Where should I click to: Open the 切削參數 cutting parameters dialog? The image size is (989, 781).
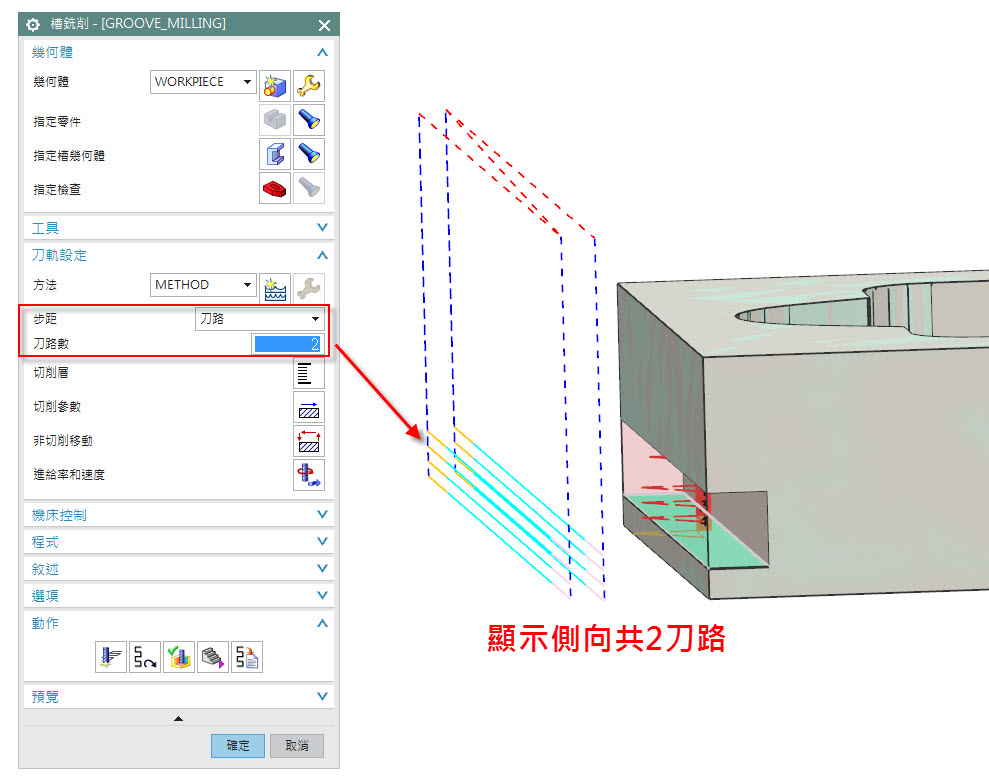[309, 407]
